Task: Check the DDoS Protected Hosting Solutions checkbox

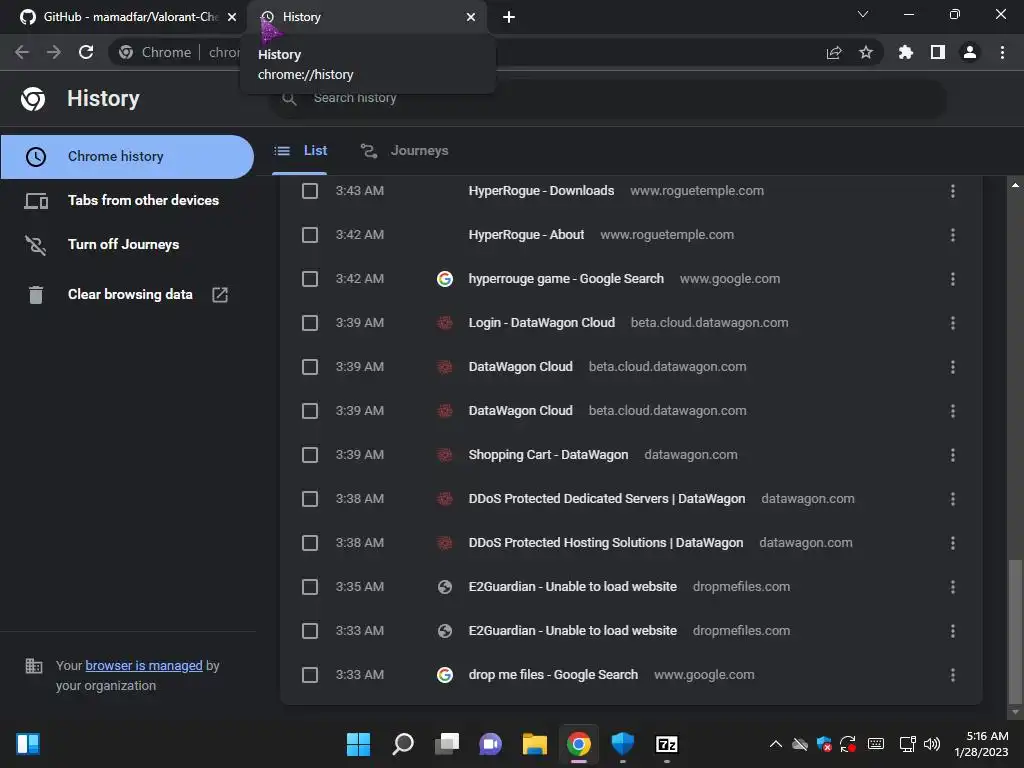Action: (x=310, y=543)
